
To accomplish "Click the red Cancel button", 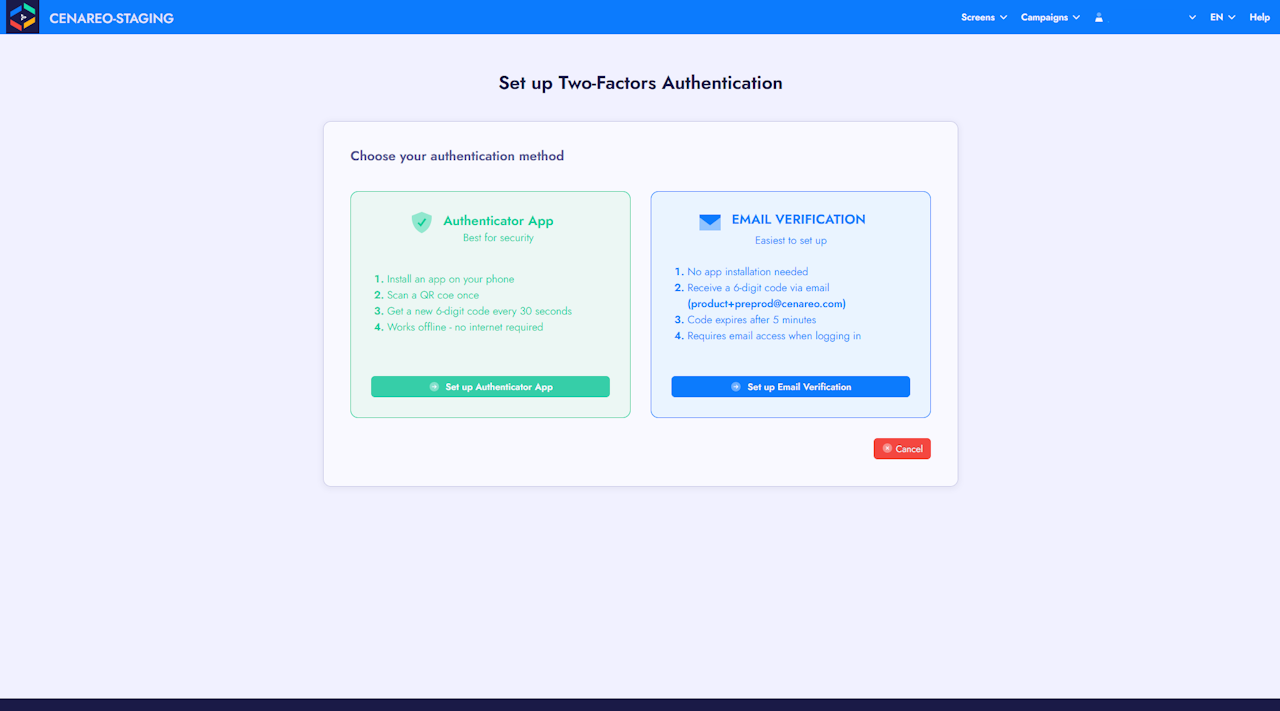I will (x=902, y=449).
